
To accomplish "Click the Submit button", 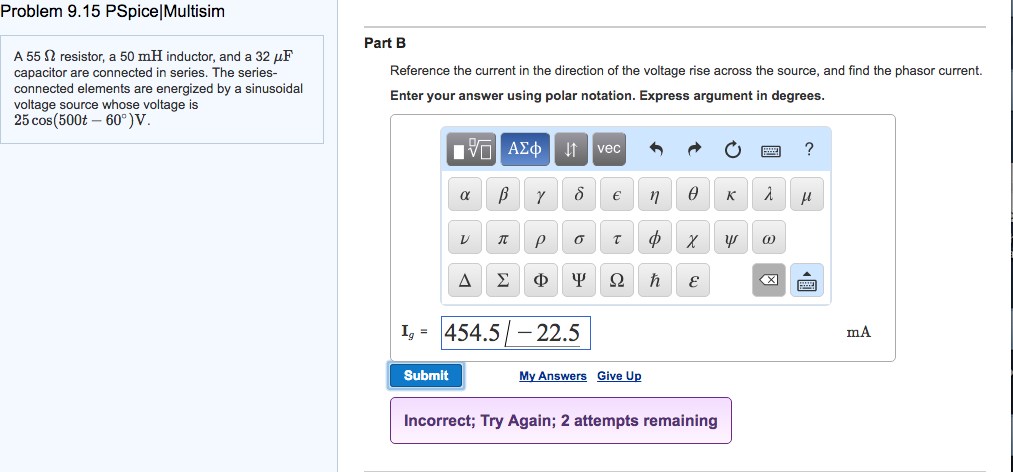I will point(426,375).
